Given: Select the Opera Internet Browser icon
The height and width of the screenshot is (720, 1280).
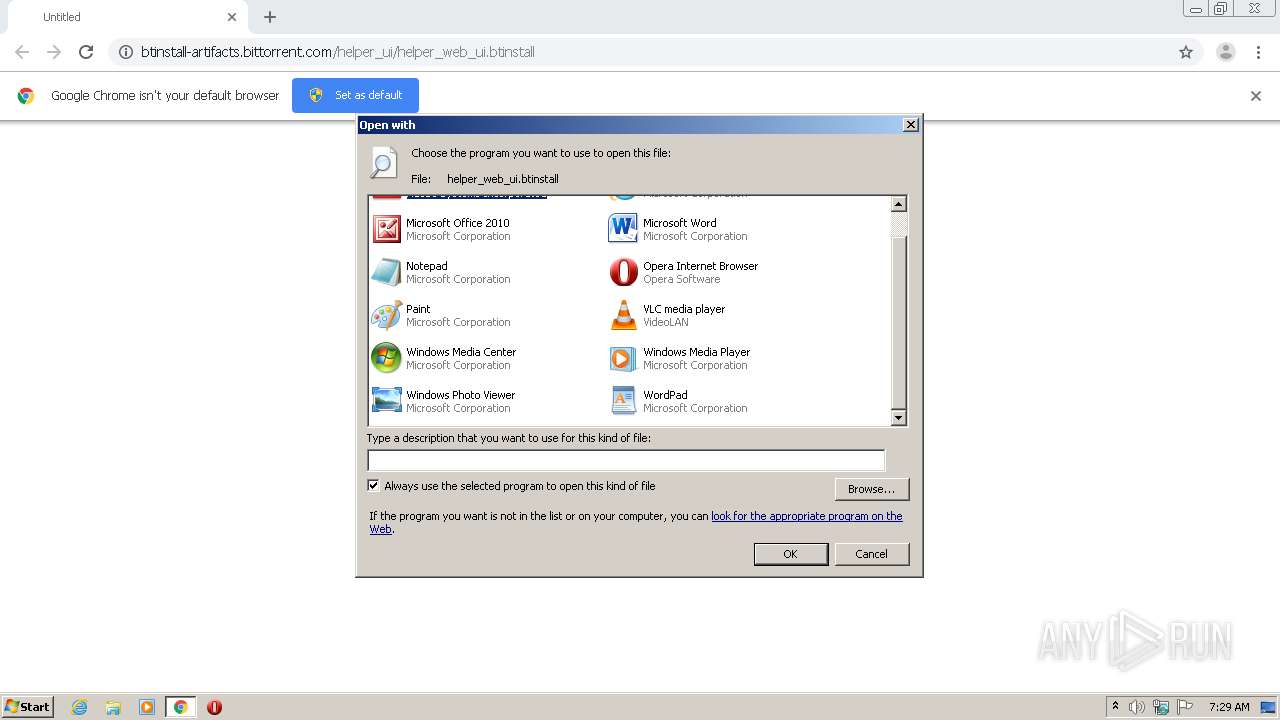Looking at the screenshot, I should pyautogui.click(x=623, y=272).
